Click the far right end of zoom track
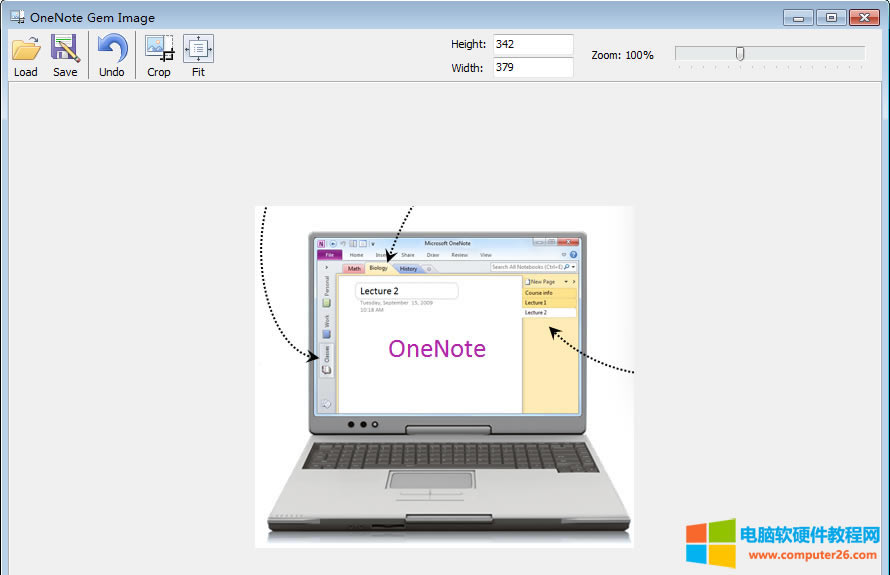 pos(862,54)
